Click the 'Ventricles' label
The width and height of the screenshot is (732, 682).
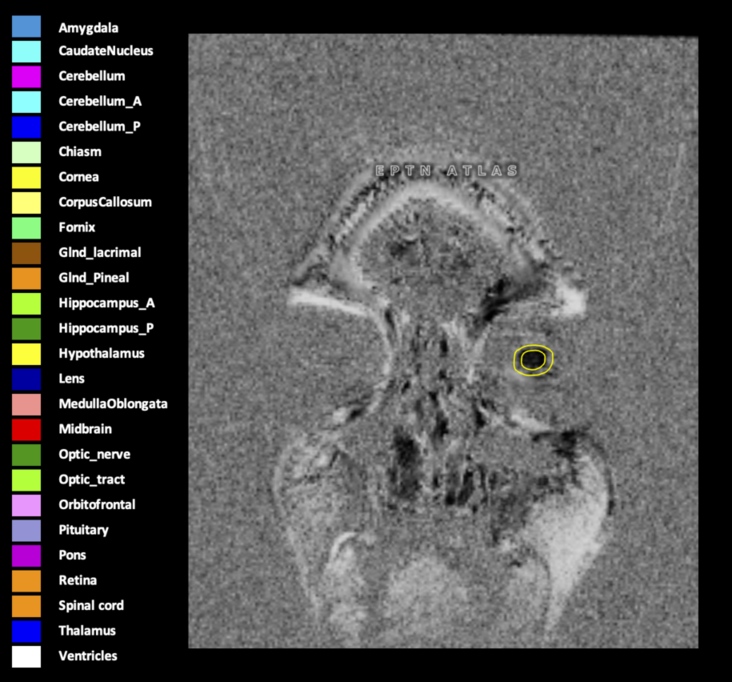(88, 655)
